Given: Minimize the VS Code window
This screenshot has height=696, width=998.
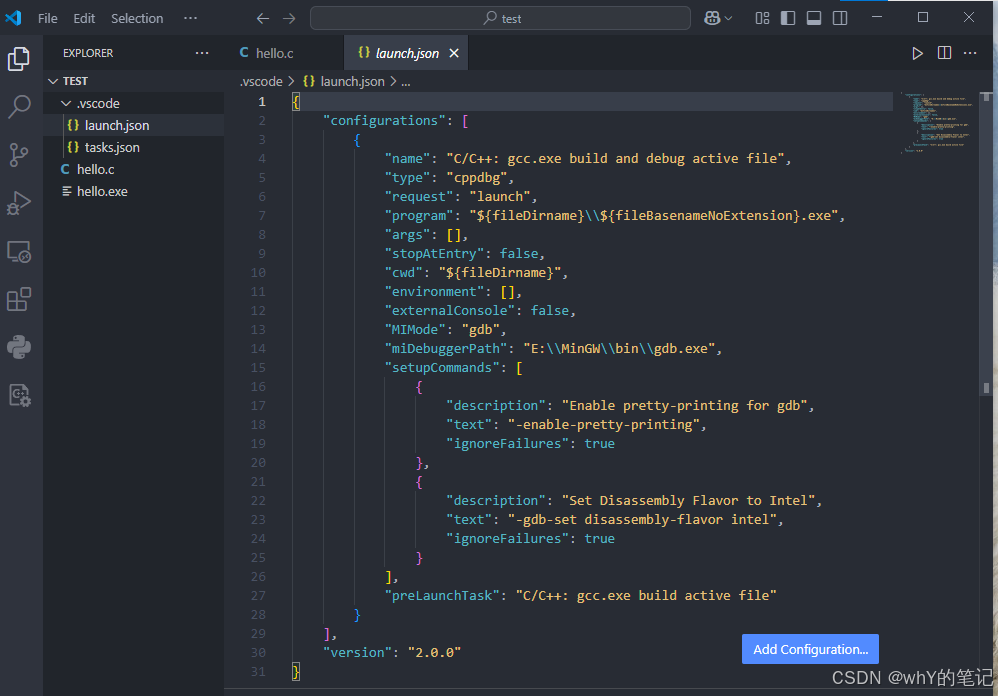Looking at the screenshot, I should [877, 18].
